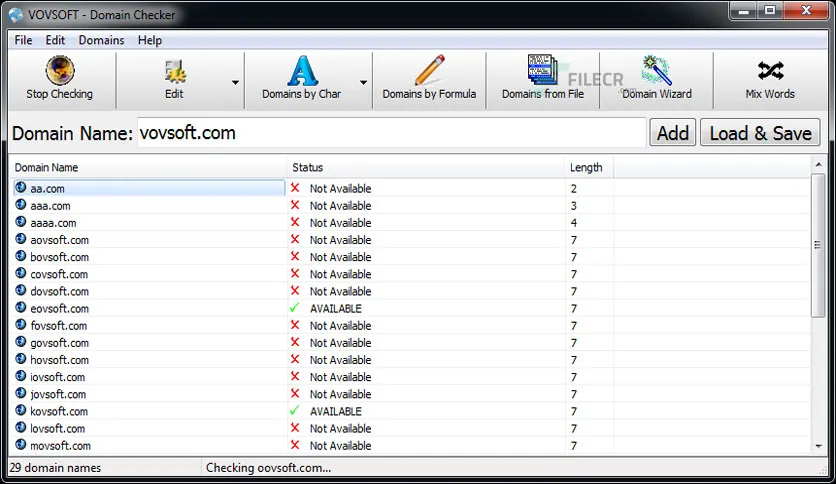Select the aovsoft.com domain entry
Image resolution: width=836 pixels, height=484 pixels.
(x=59, y=240)
